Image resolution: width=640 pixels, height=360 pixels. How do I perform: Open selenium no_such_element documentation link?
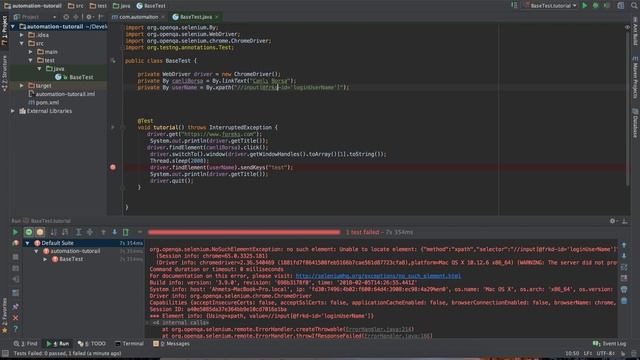(x=378, y=276)
